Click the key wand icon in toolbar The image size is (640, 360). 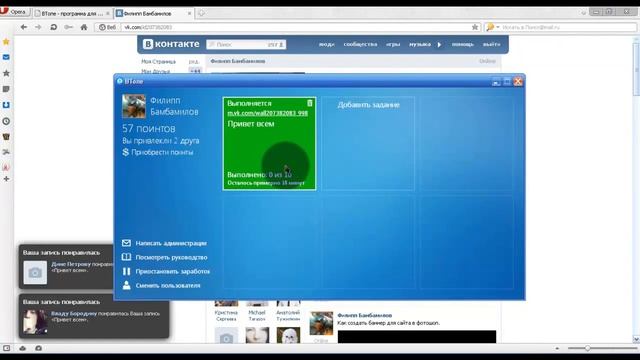click(69, 27)
